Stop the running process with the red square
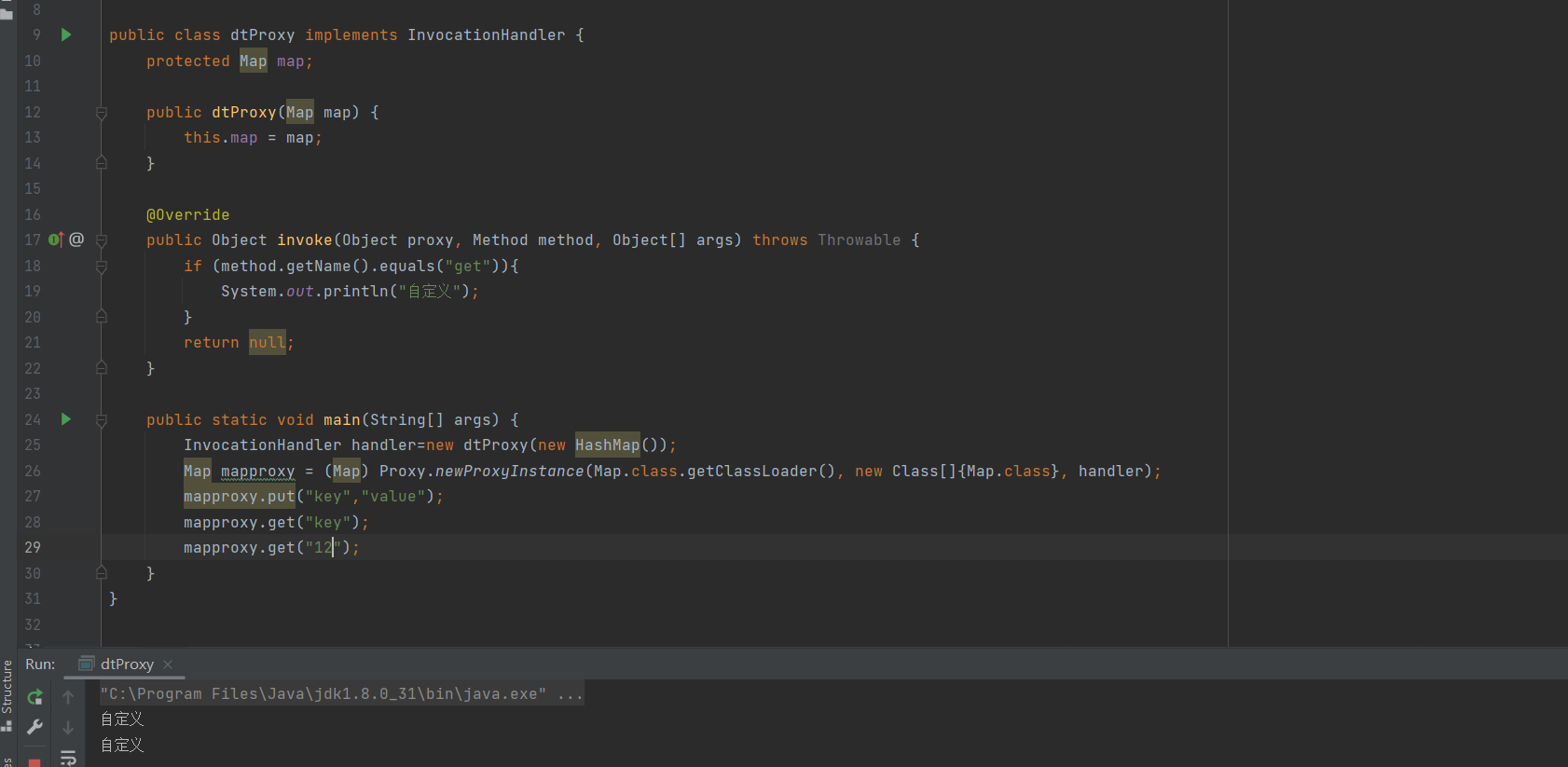The height and width of the screenshot is (767, 1568). [34, 762]
